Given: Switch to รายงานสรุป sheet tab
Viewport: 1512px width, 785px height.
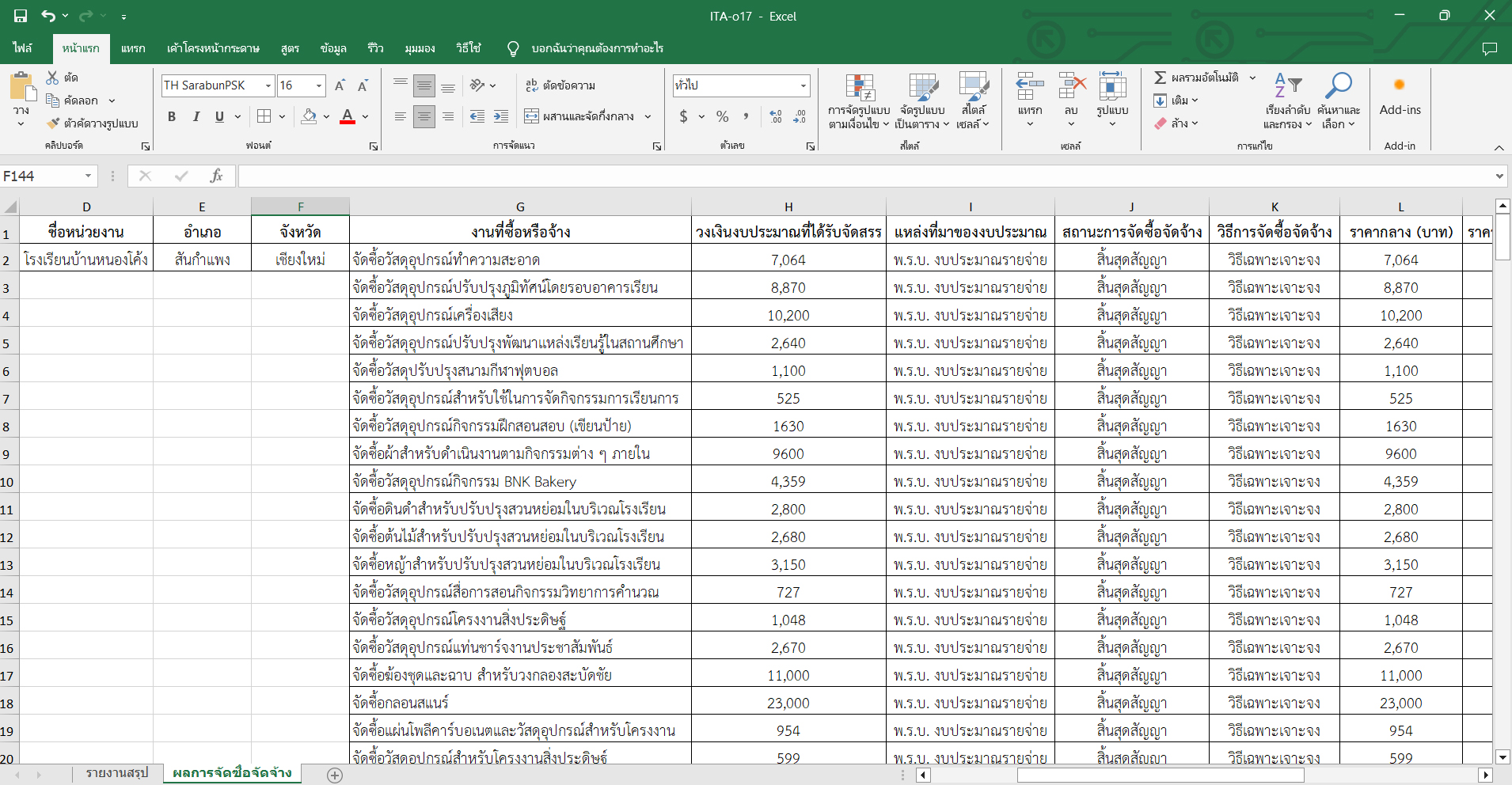Looking at the screenshot, I should click(x=117, y=773).
